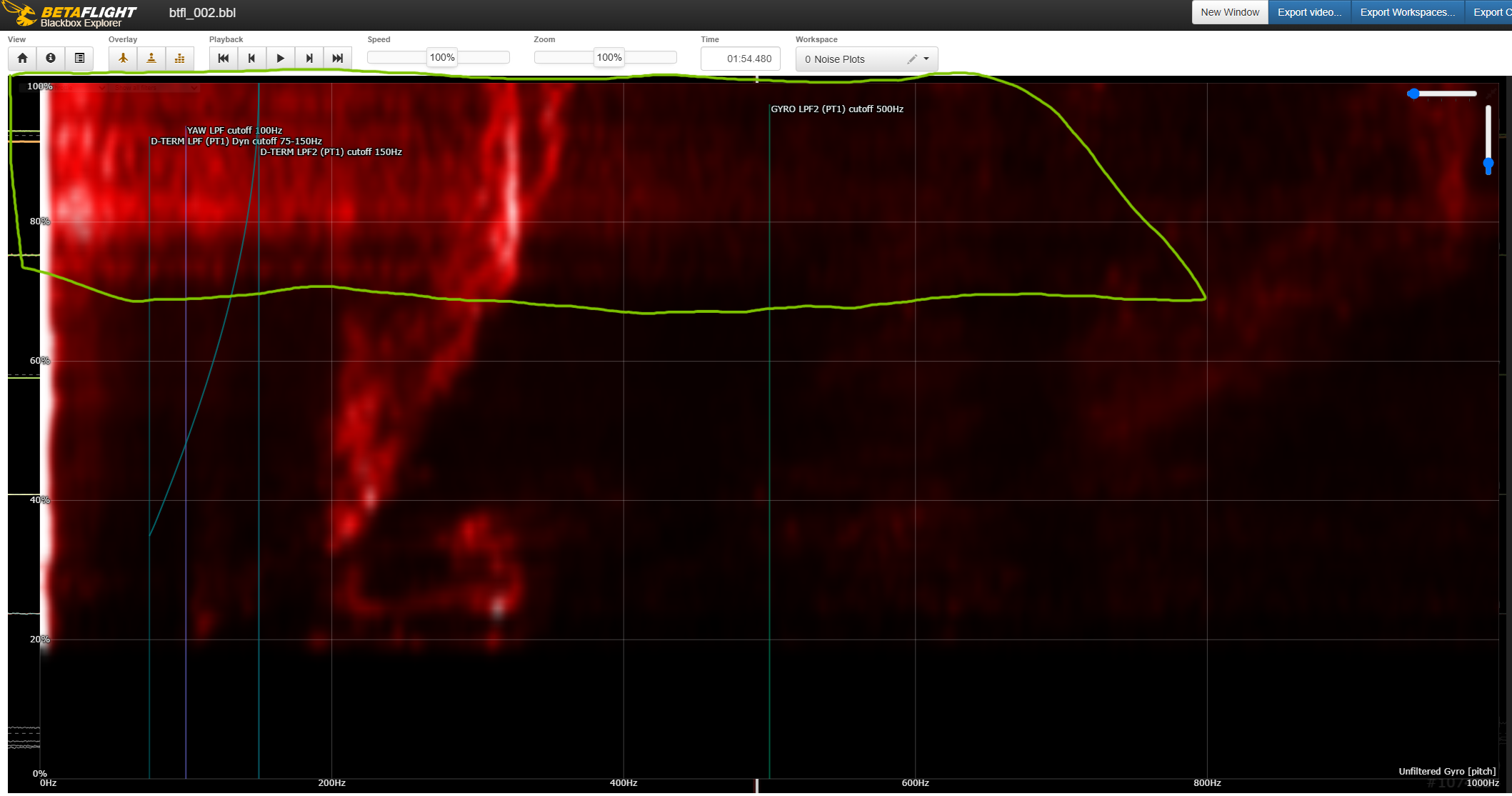Toggle the analyser overlay icon
This screenshot has height=796, width=1512.
(x=180, y=59)
